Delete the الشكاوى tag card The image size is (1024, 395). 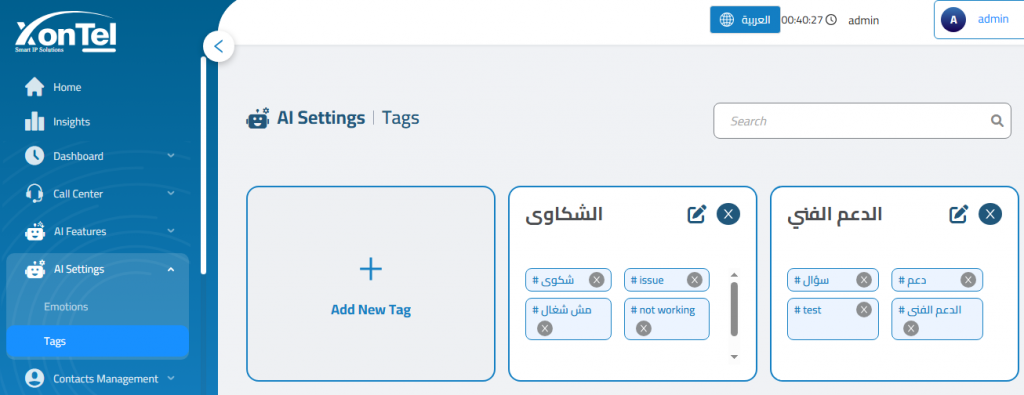click(x=728, y=214)
